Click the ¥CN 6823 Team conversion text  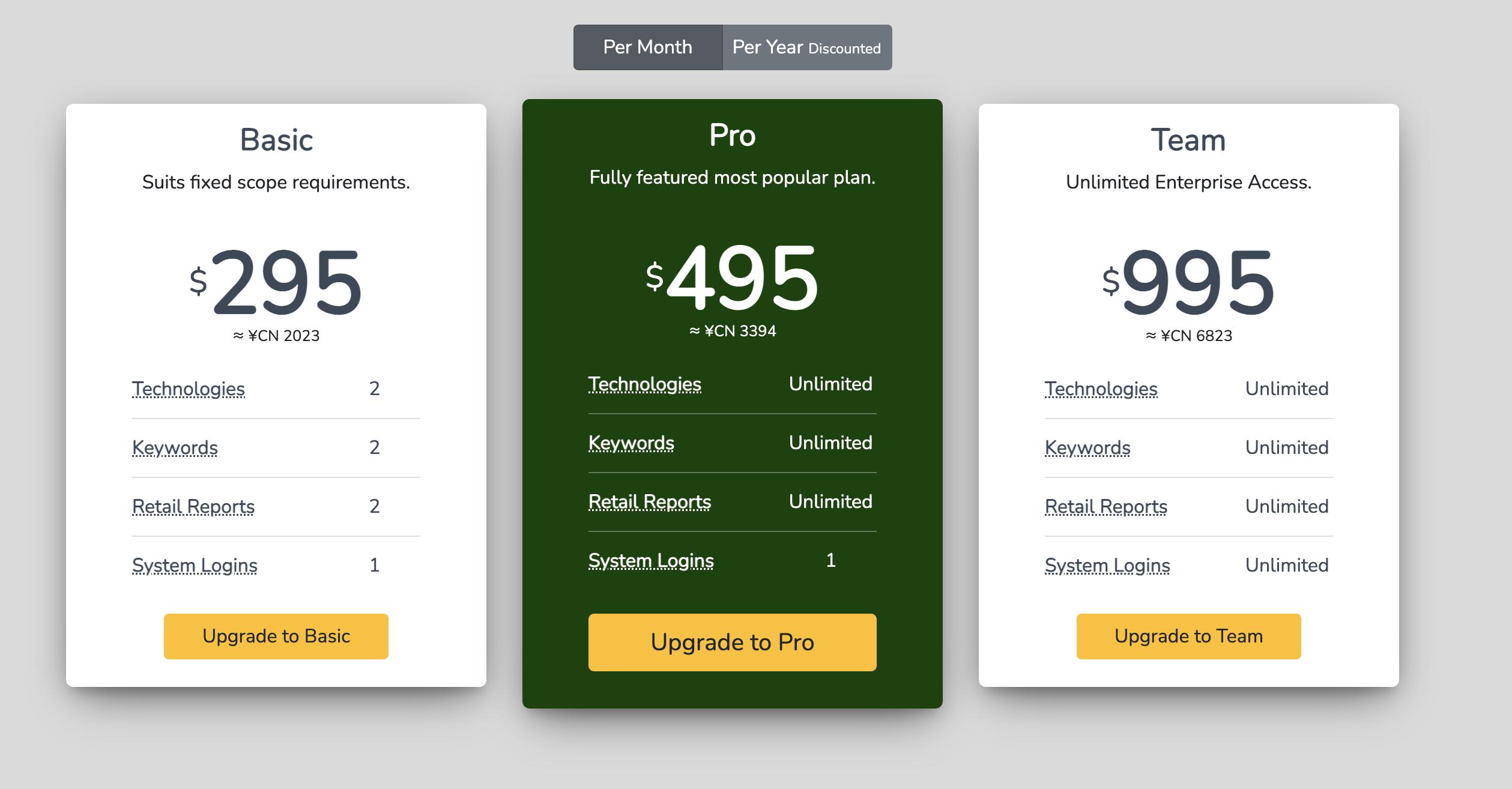point(1188,336)
